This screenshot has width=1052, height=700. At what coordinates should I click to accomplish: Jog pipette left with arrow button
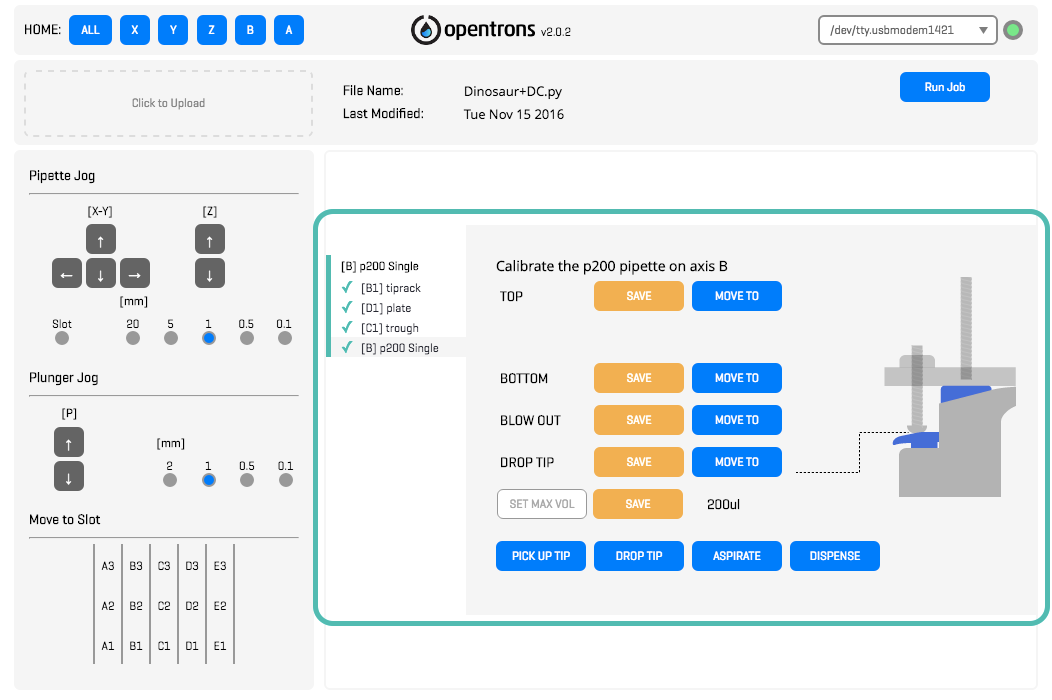coord(66,273)
